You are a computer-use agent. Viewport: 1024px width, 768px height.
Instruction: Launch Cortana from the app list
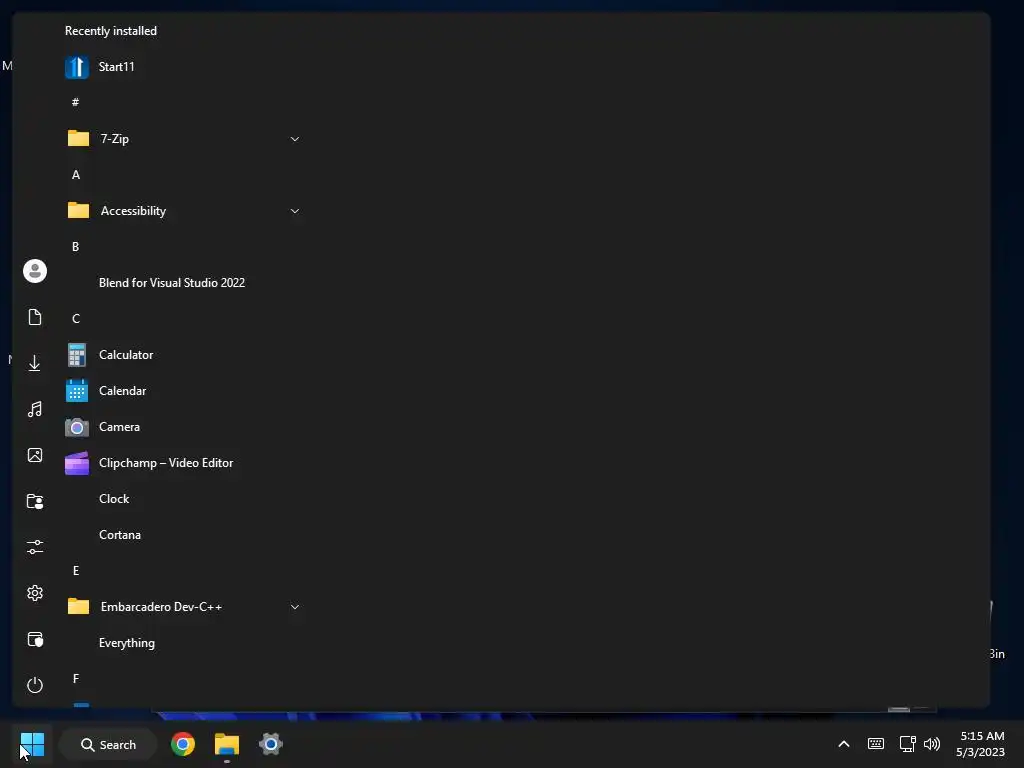[x=120, y=535]
